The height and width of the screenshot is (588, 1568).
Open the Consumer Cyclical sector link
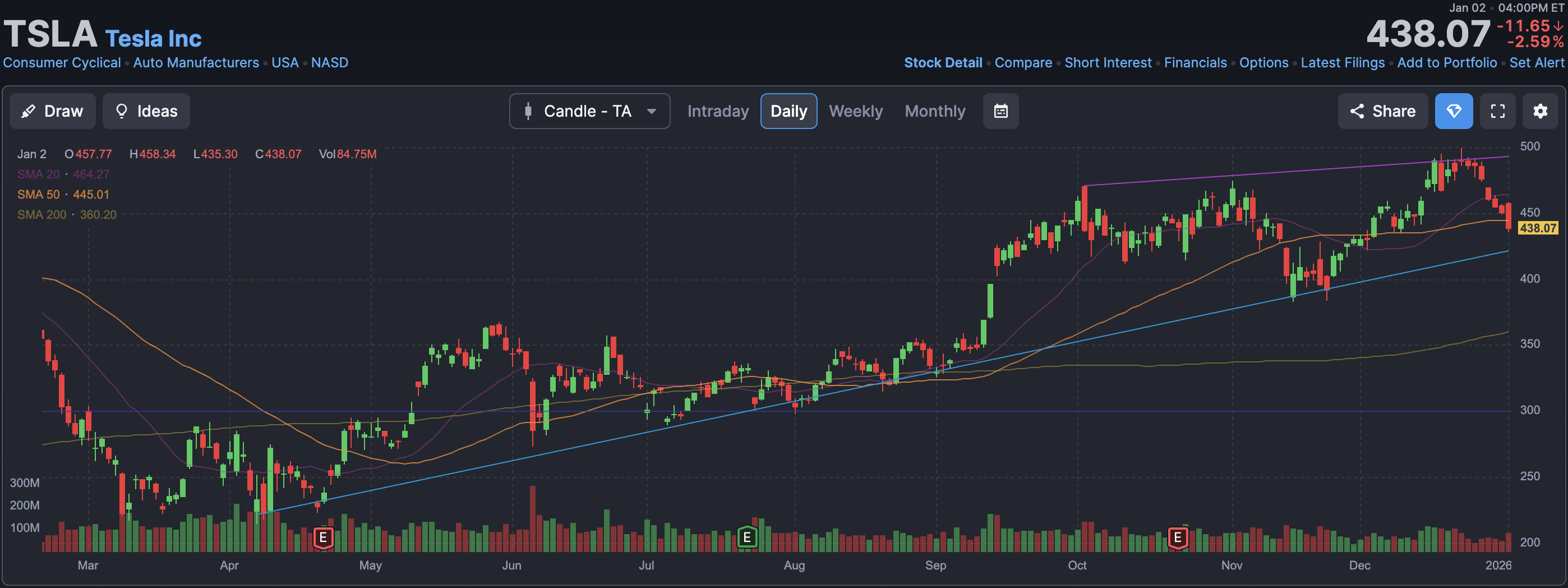point(62,63)
